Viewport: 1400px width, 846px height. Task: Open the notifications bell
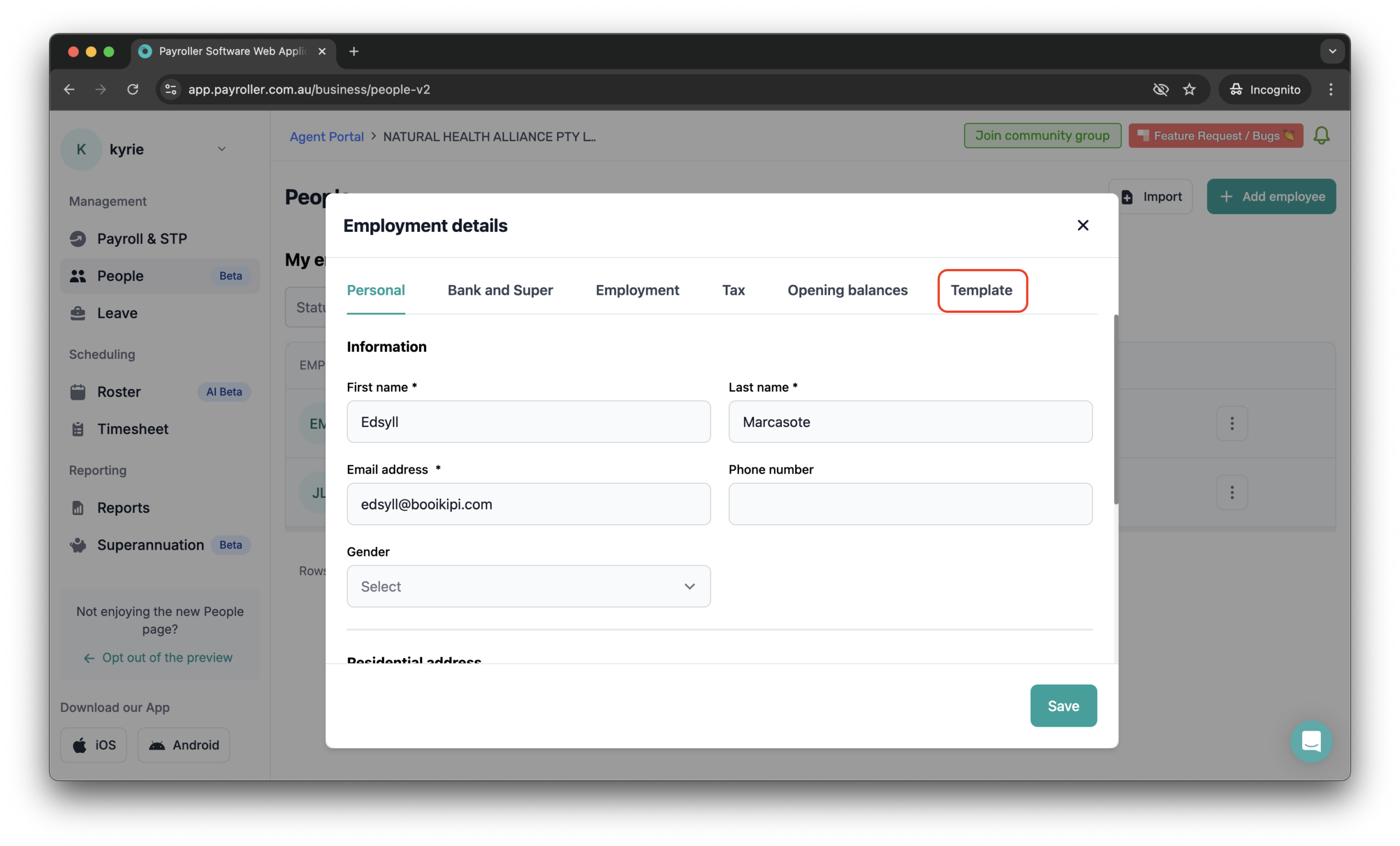click(x=1321, y=135)
